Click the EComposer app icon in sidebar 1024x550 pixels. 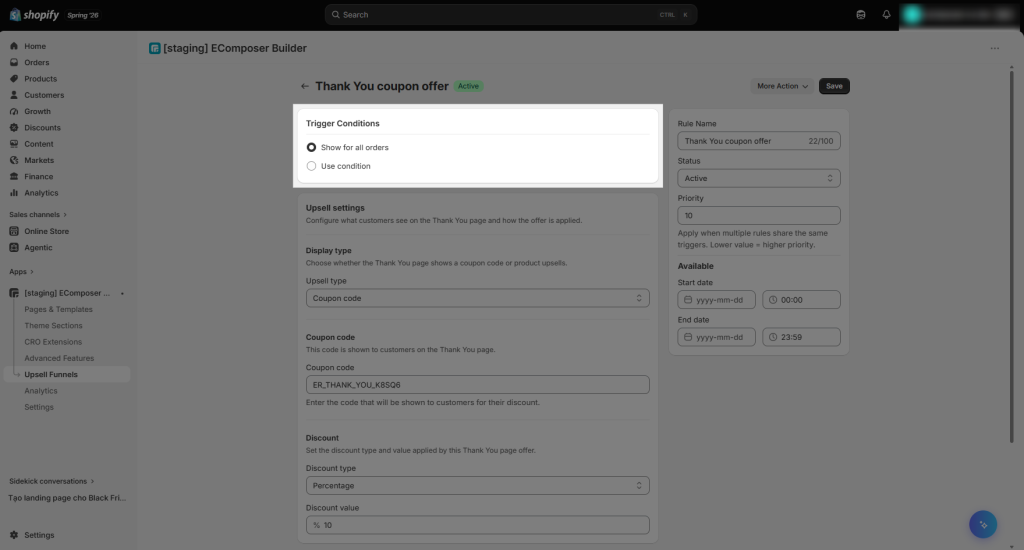(x=14, y=293)
